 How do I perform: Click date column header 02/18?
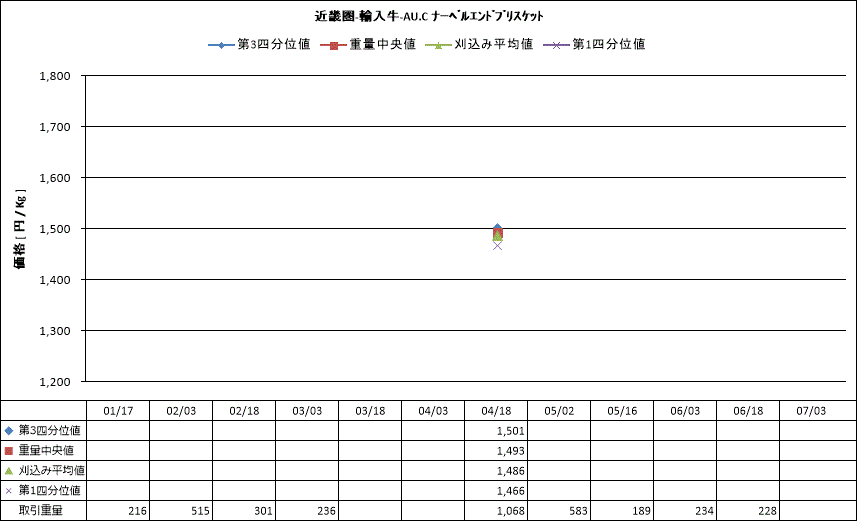click(x=244, y=411)
